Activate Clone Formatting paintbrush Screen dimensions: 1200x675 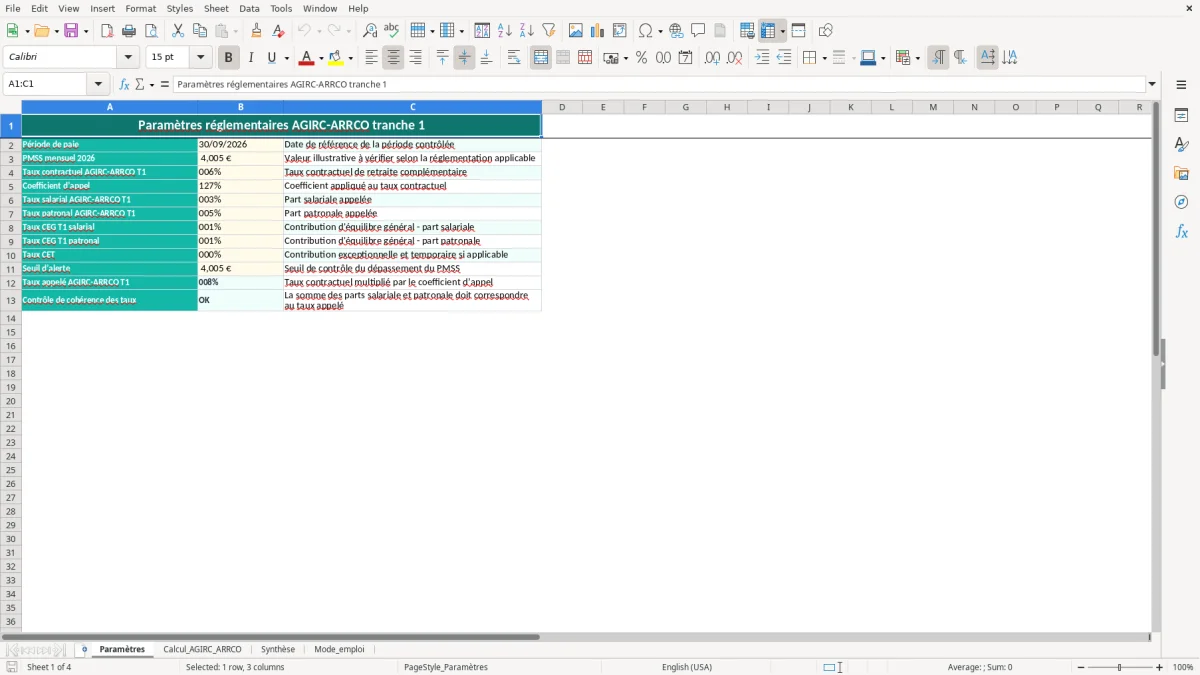coord(257,31)
